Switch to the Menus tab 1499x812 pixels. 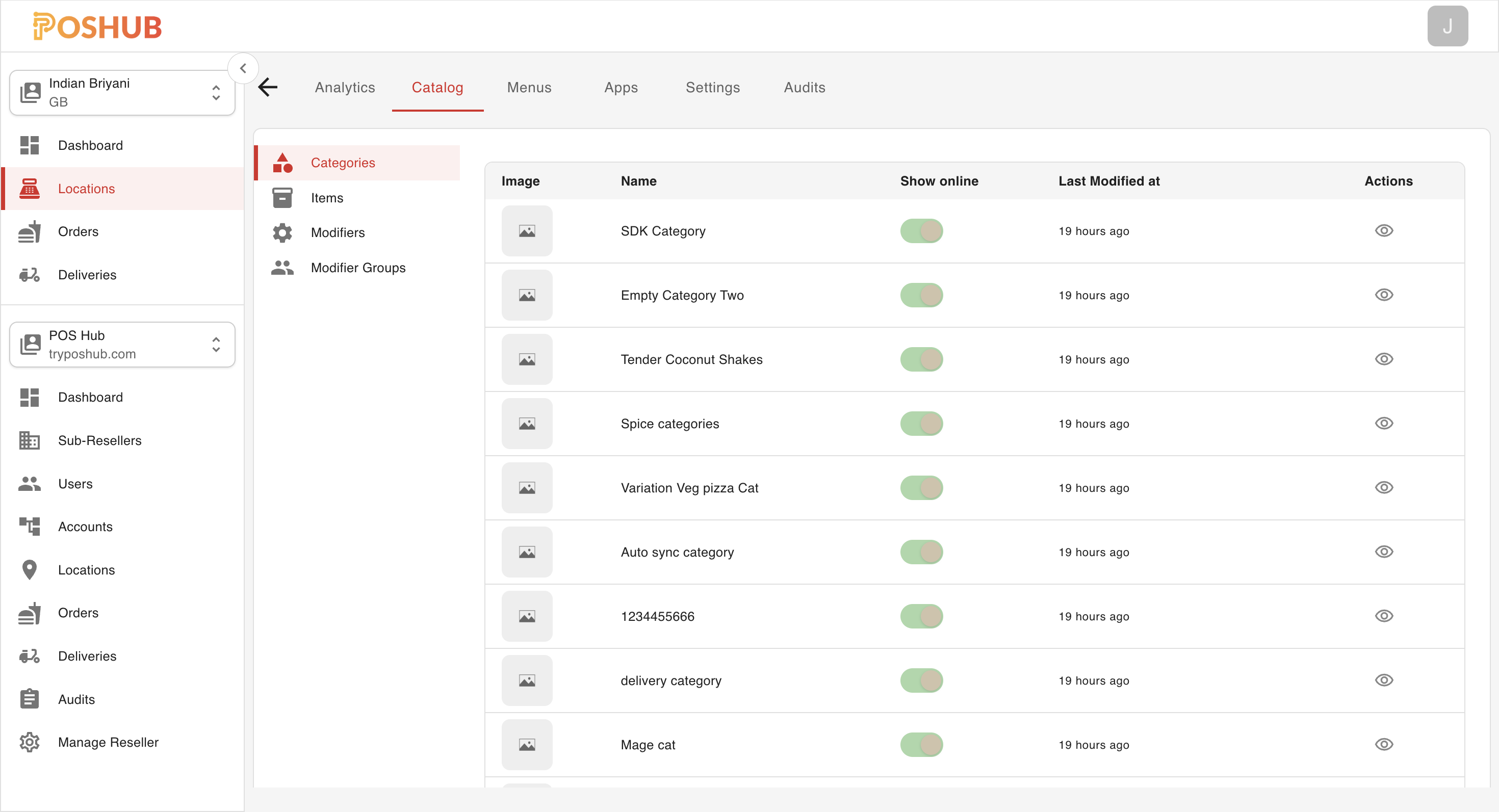pos(529,87)
